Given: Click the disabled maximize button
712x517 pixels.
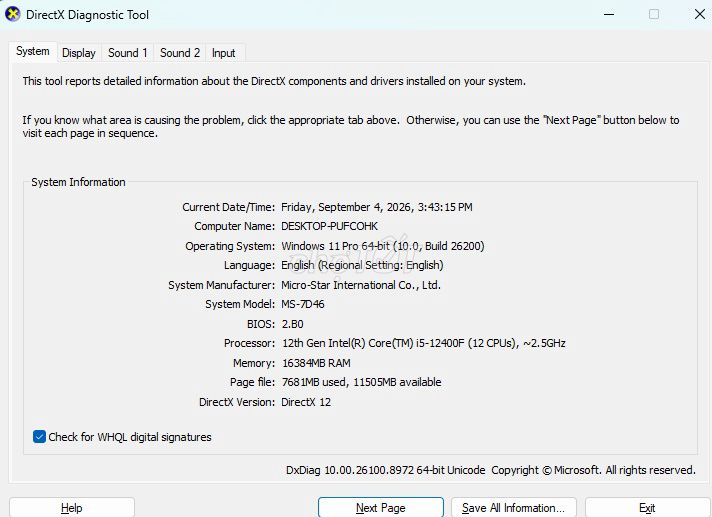Looking at the screenshot, I should 654,15.
